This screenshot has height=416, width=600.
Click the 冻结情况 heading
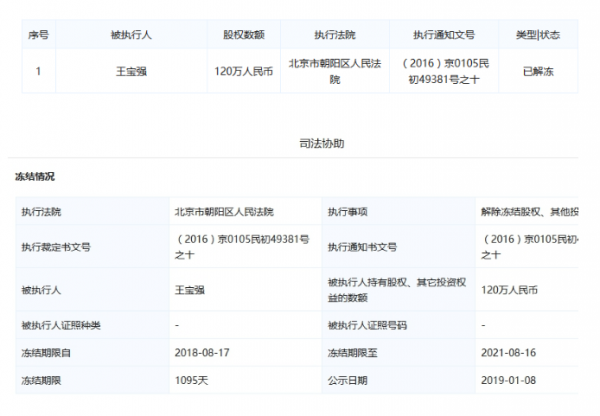coord(35,176)
